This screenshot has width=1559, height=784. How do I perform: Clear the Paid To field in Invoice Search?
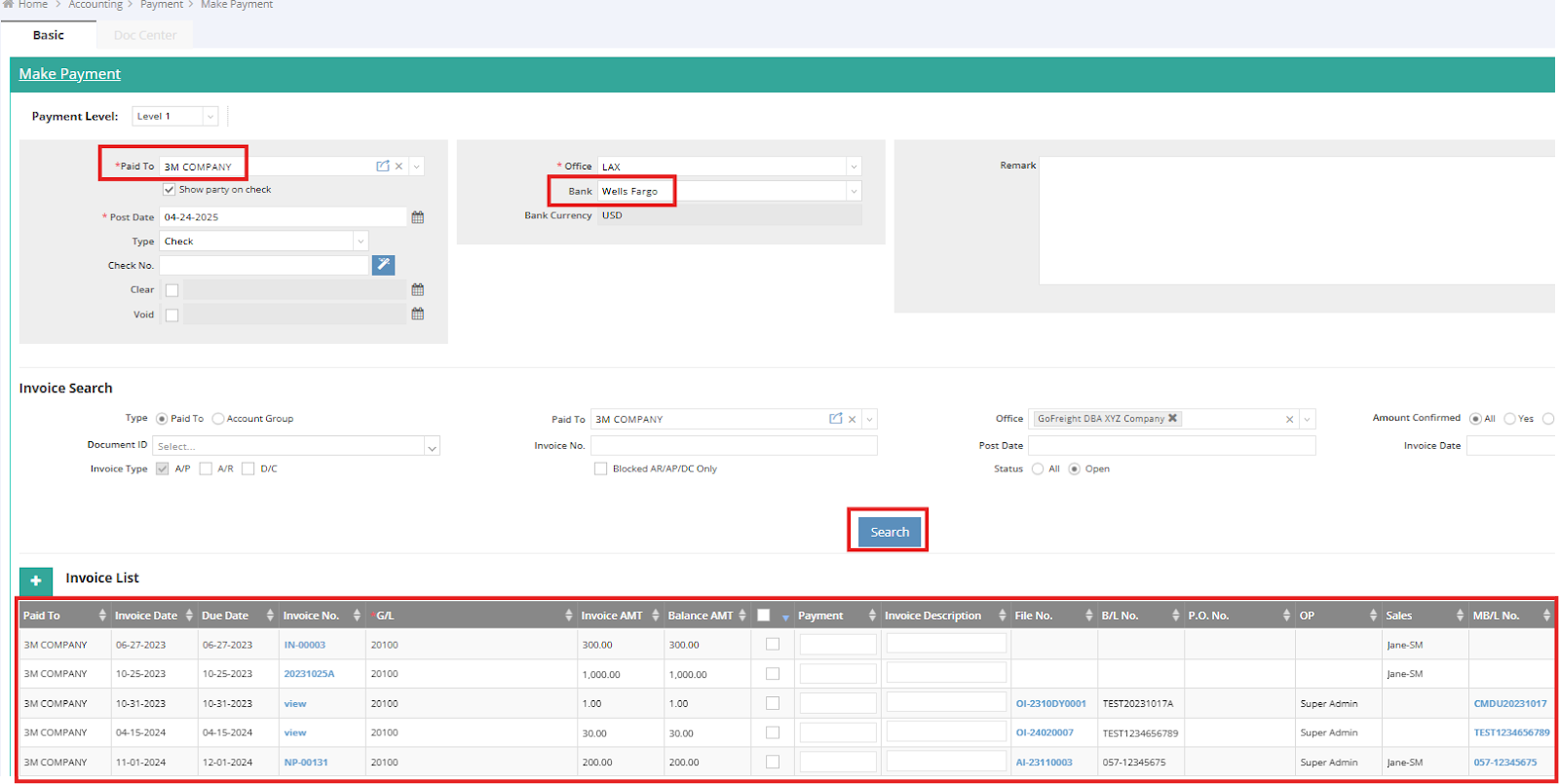click(852, 420)
